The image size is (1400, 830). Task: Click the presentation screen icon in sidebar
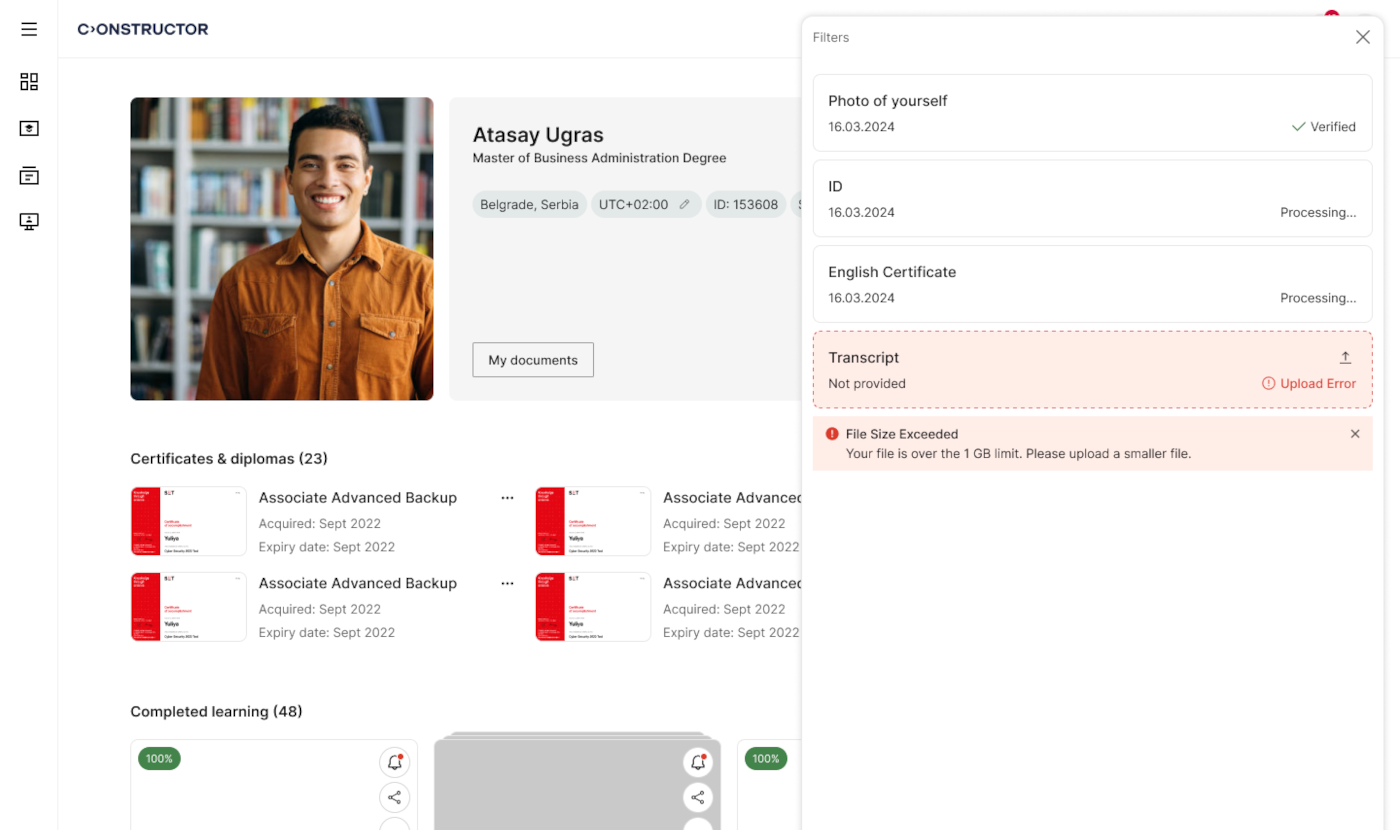pyautogui.click(x=29, y=222)
